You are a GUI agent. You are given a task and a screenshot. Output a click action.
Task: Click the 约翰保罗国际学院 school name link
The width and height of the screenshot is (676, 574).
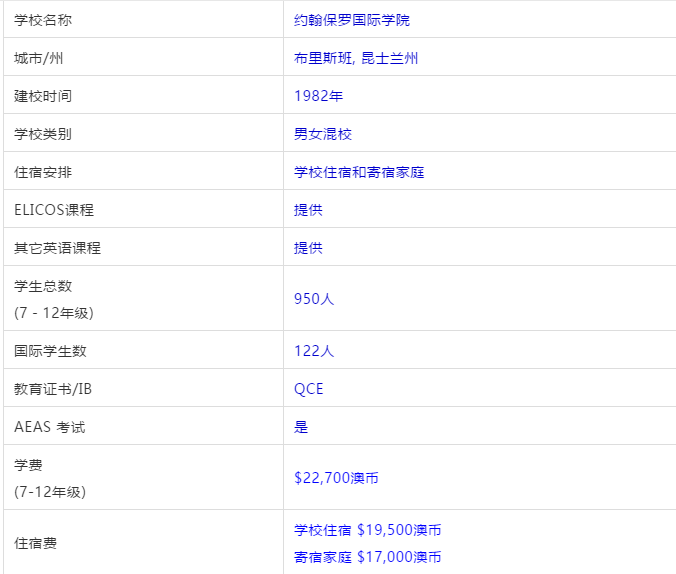coord(351,20)
